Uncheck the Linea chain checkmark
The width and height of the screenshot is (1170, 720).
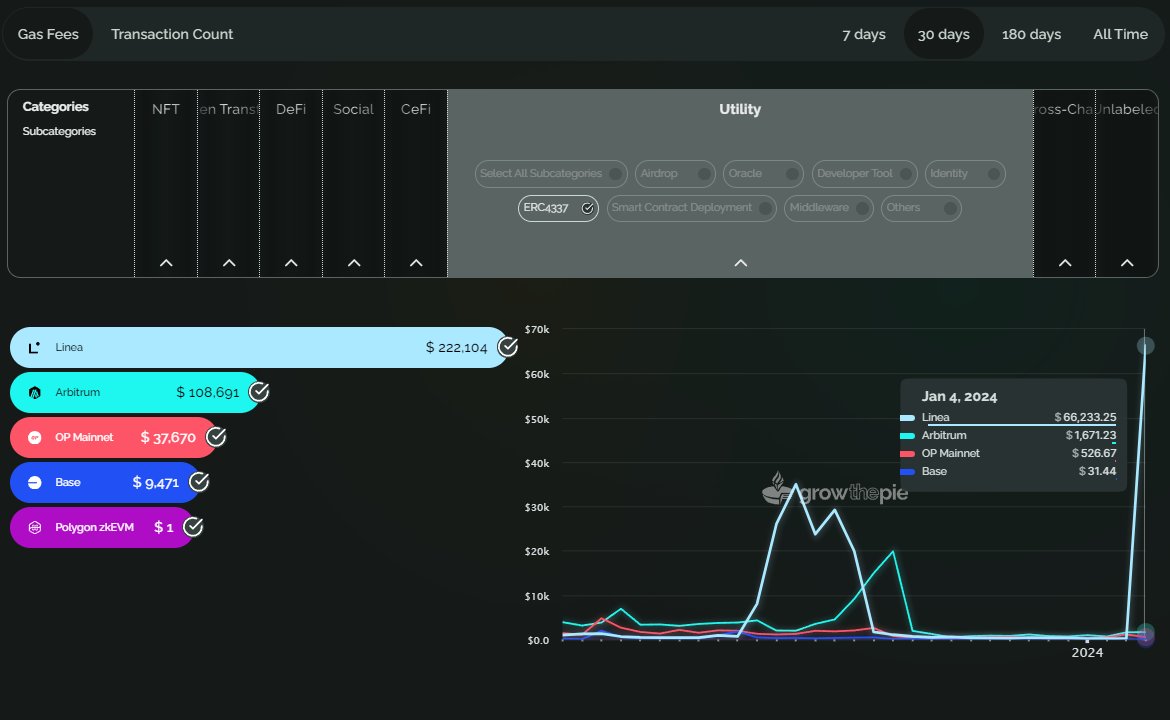[x=507, y=347]
